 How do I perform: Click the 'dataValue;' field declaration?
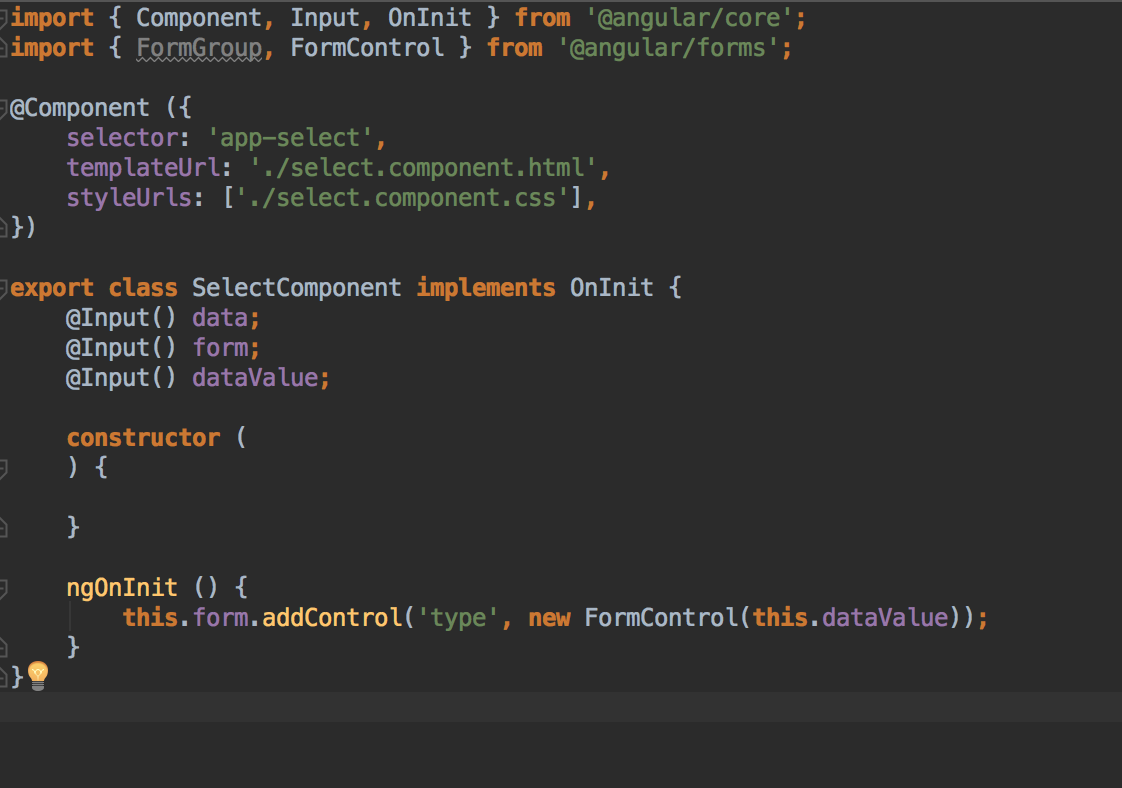261,378
